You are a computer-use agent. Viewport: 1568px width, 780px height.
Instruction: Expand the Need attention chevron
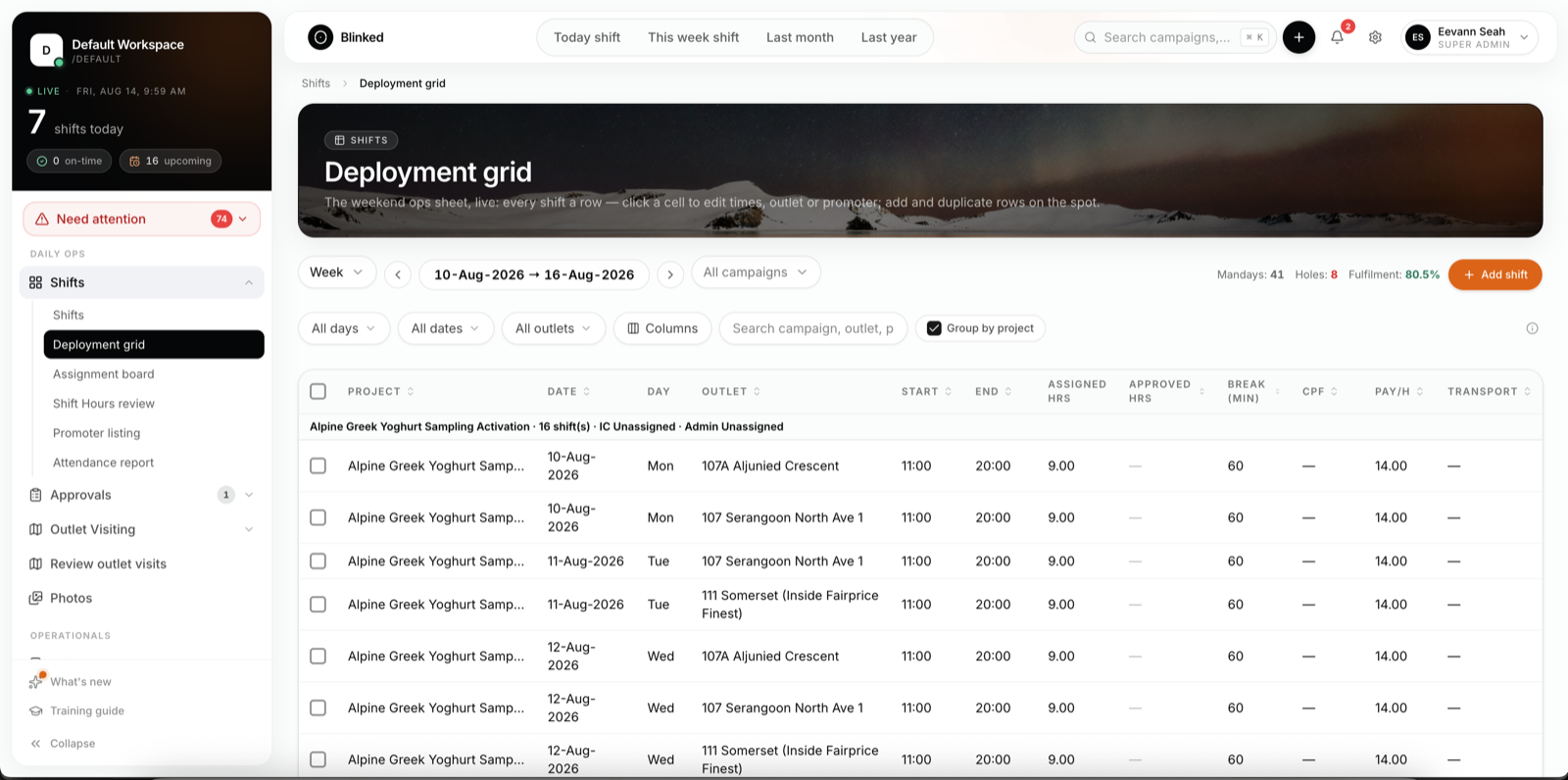tap(243, 219)
